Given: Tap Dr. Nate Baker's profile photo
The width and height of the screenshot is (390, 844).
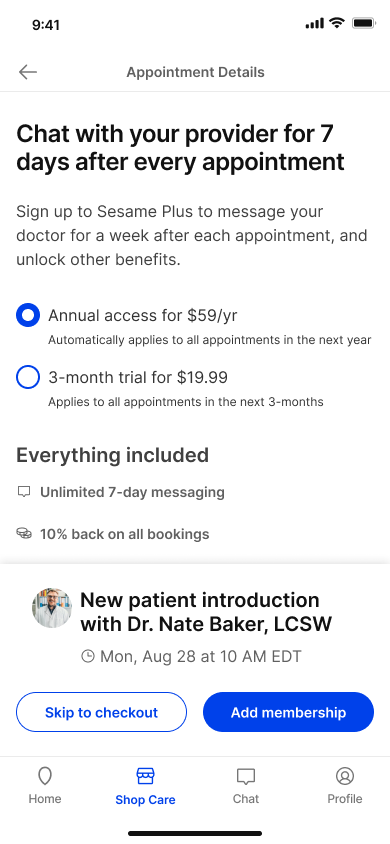Looking at the screenshot, I should coord(52,608).
